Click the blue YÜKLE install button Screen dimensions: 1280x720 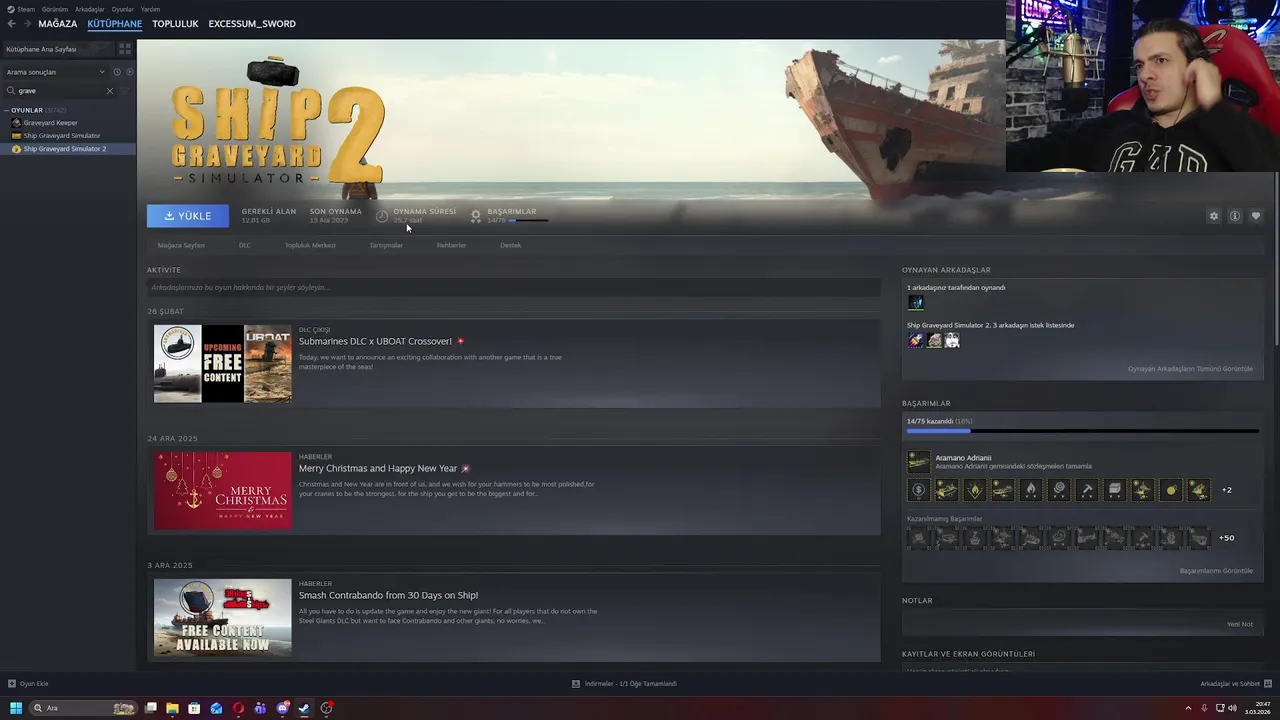pos(188,216)
